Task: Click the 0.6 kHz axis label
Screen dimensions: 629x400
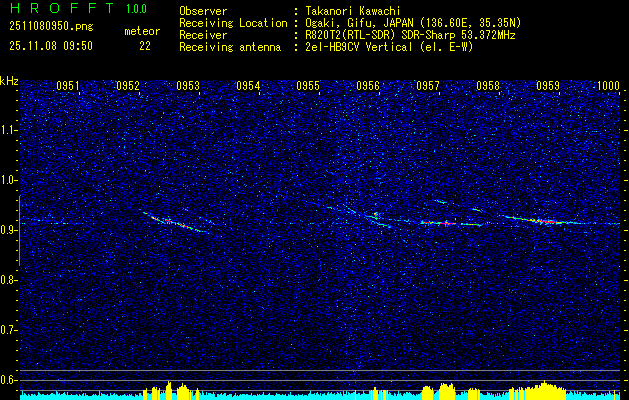Action: point(9,380)
